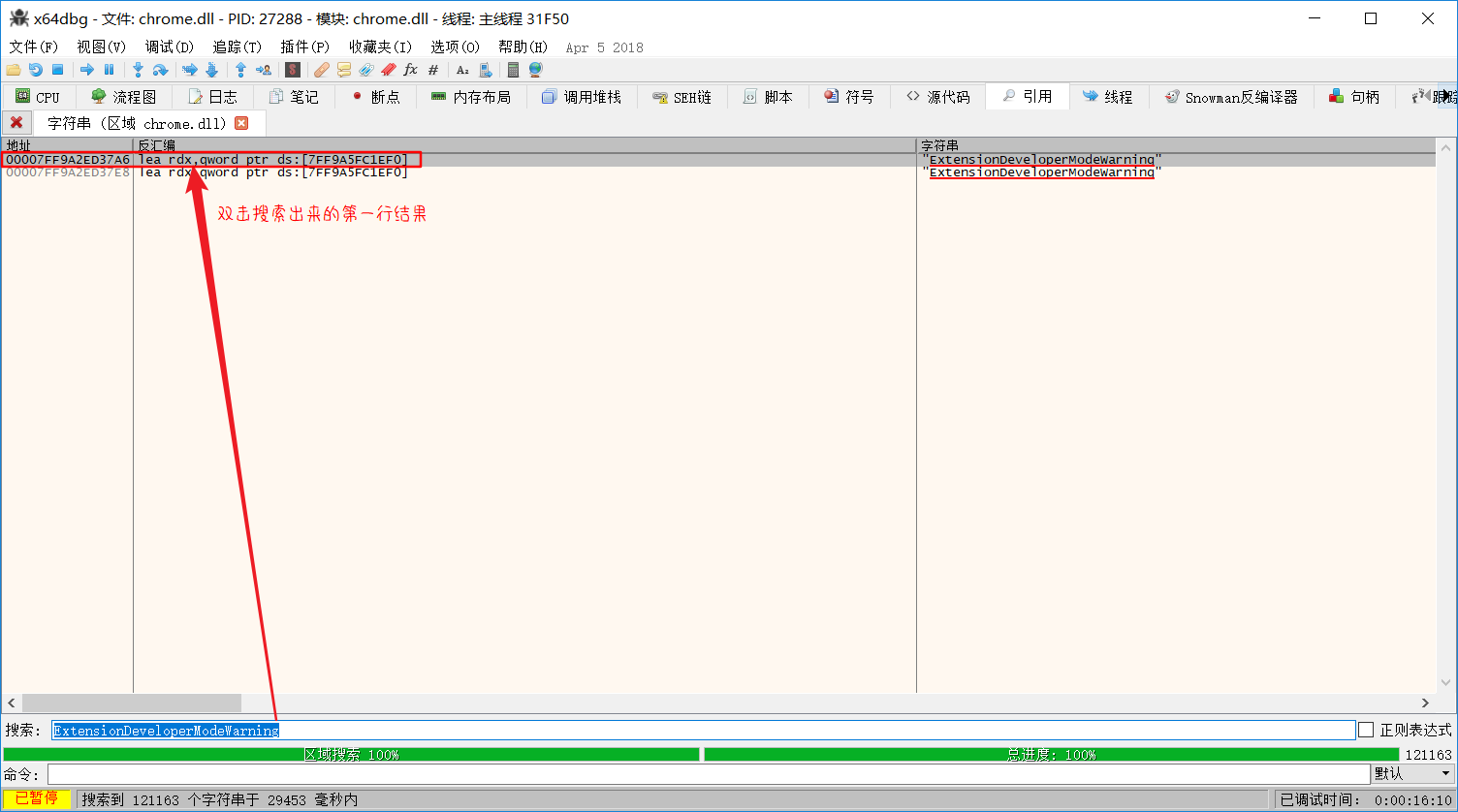1458x812 pixels.
Task: Click the 字符串 column header
Action: point(1176,145)
